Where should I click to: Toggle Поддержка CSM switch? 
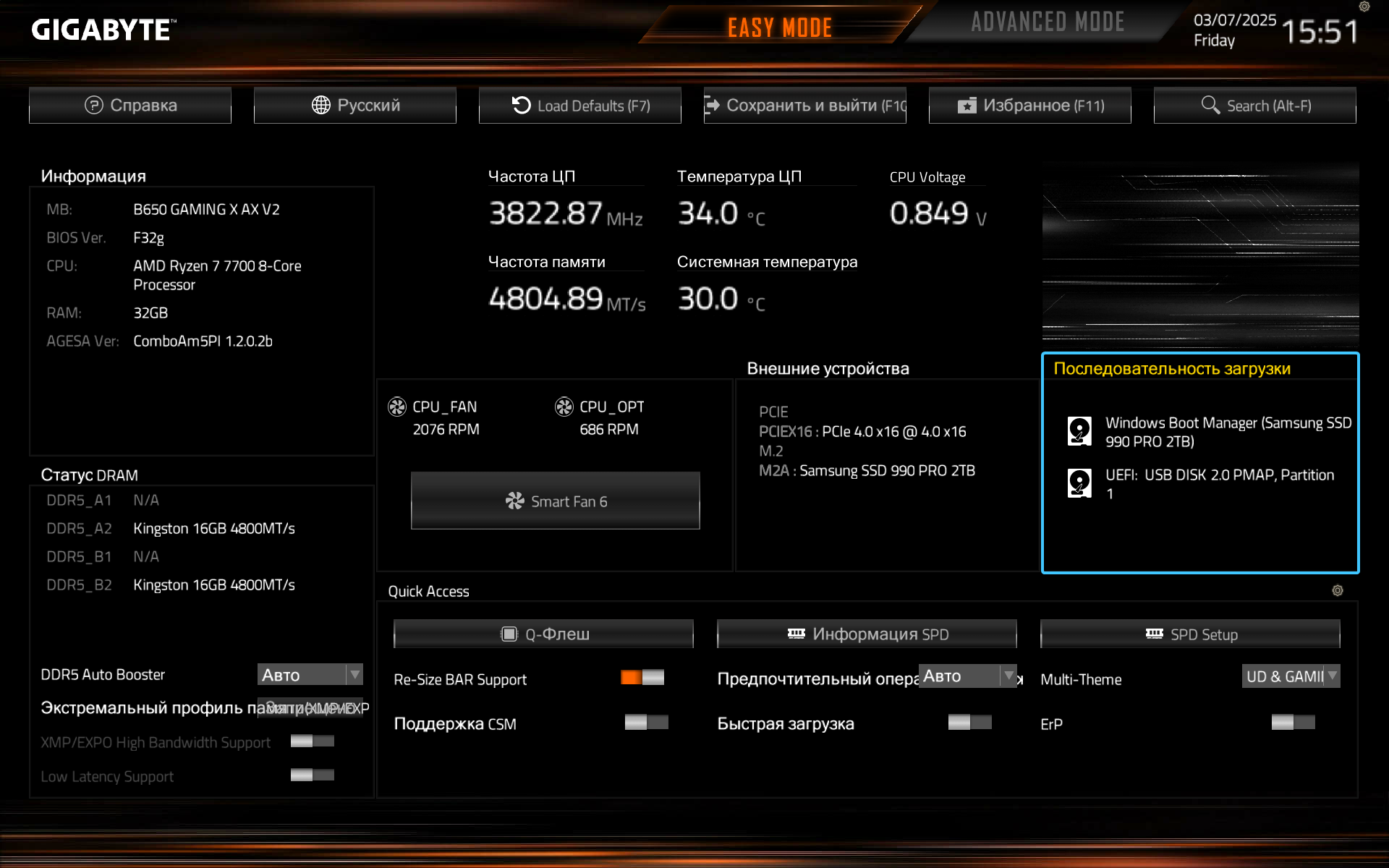coord(647,723)
